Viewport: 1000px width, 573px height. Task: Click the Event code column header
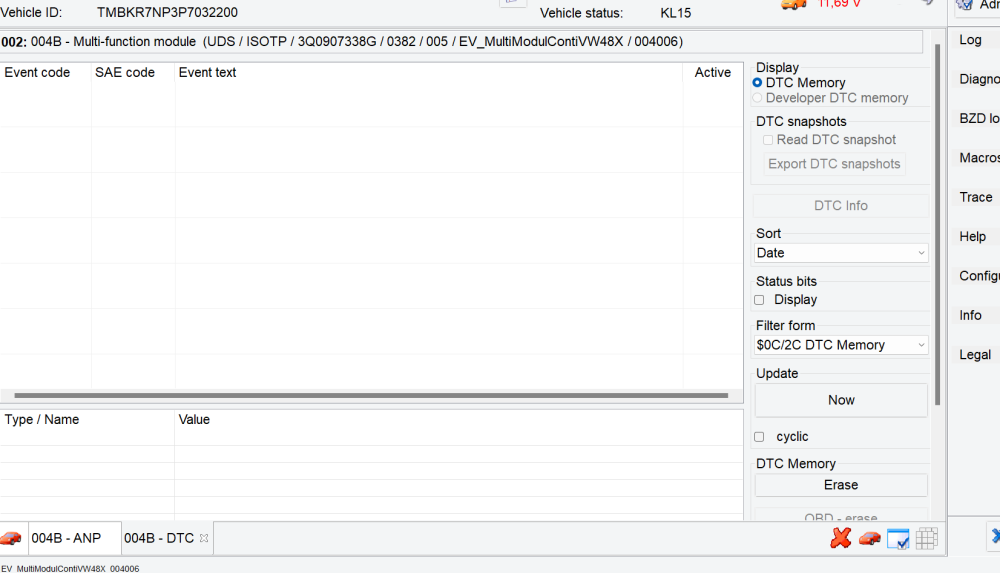pos(37,72)
